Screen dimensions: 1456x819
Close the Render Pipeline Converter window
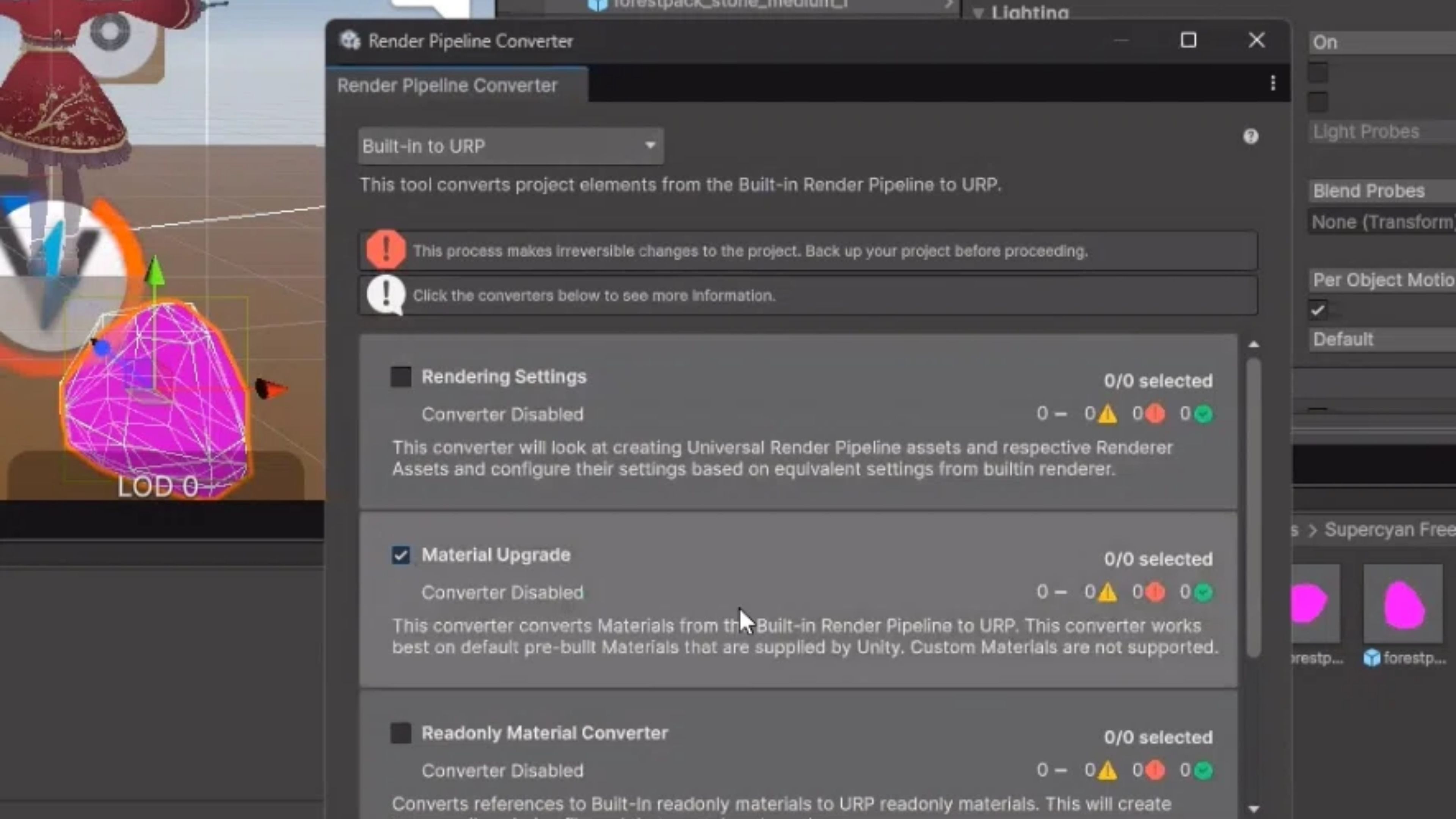tap(1256, 40)
